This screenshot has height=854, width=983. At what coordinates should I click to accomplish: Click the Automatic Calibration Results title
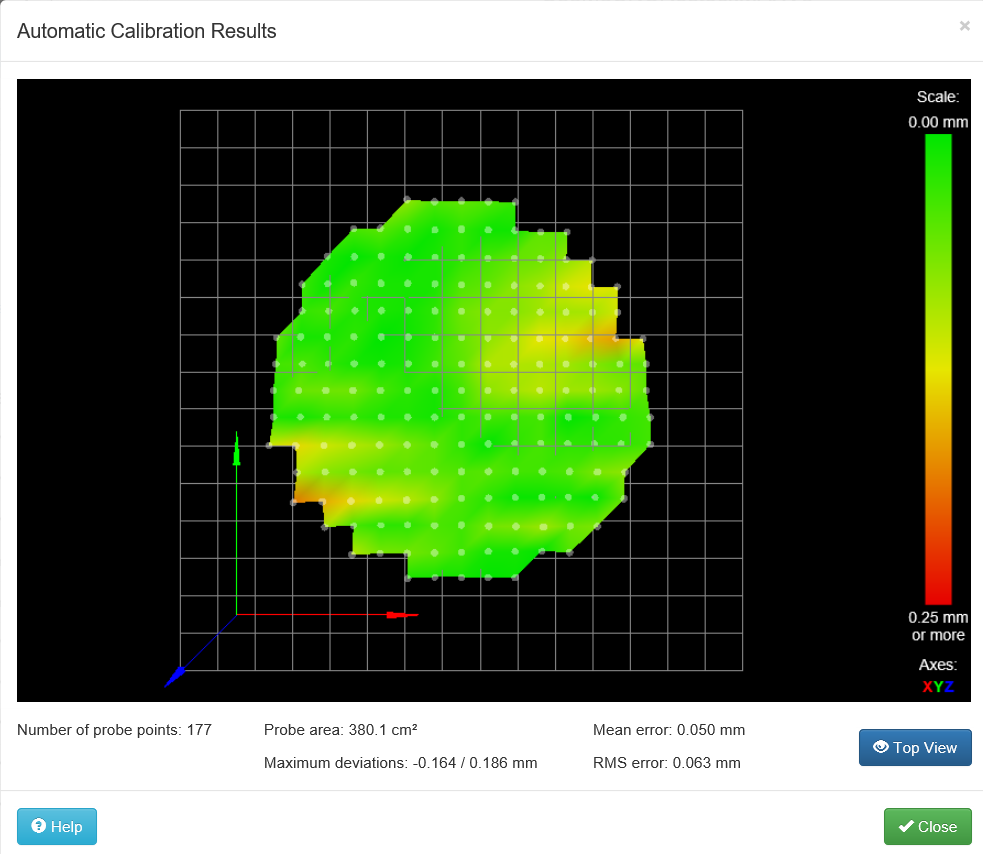(147, 31)
